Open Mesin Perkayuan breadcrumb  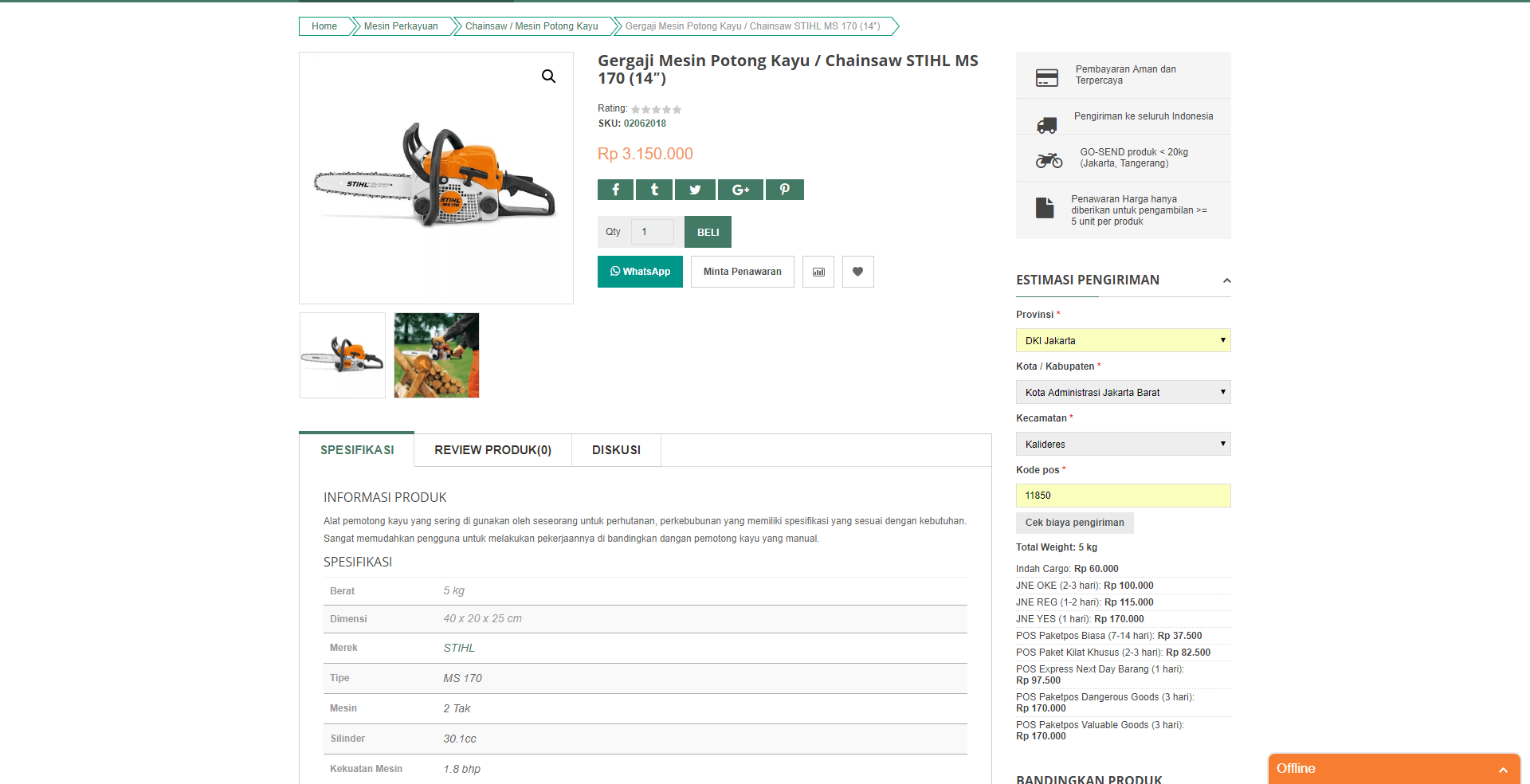401,26
